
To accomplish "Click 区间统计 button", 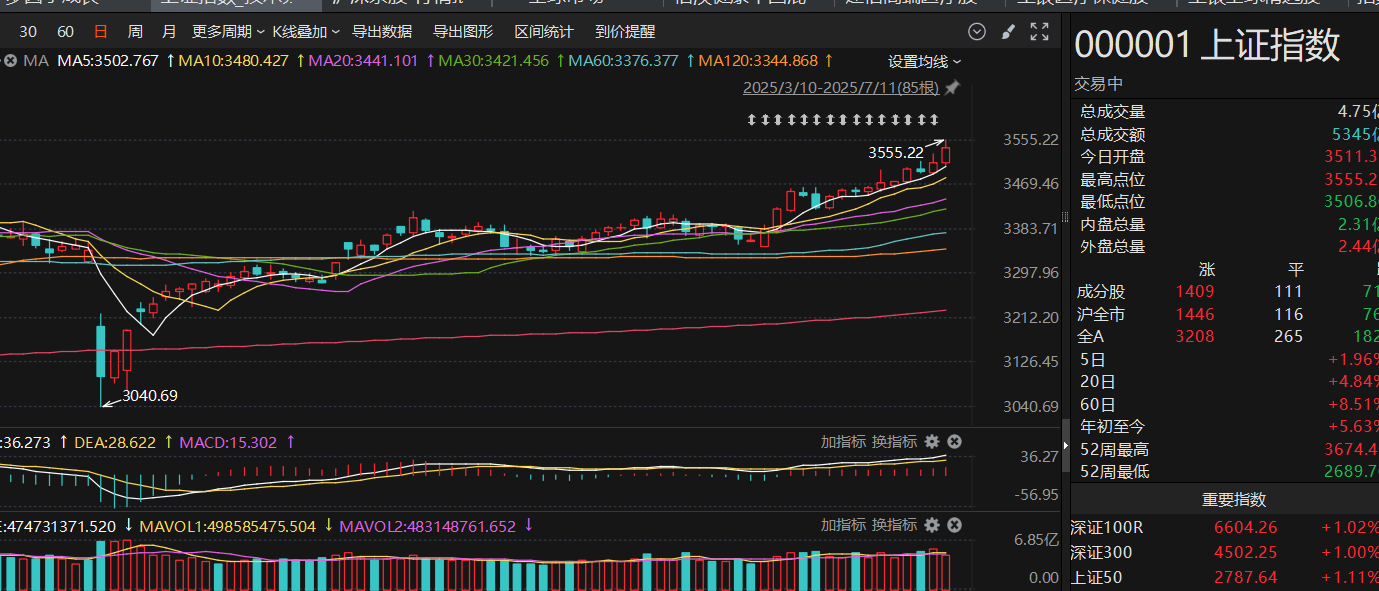I will tap(544, 31).
